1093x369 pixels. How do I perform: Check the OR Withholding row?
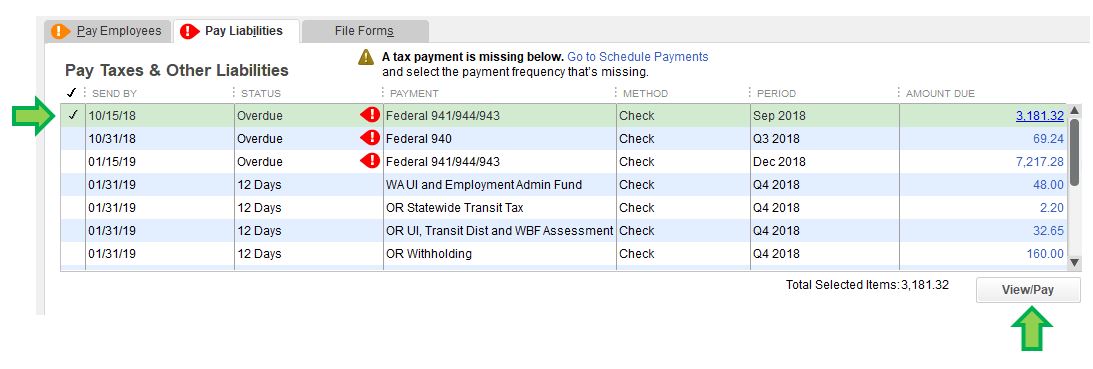(x=72, y=254)
